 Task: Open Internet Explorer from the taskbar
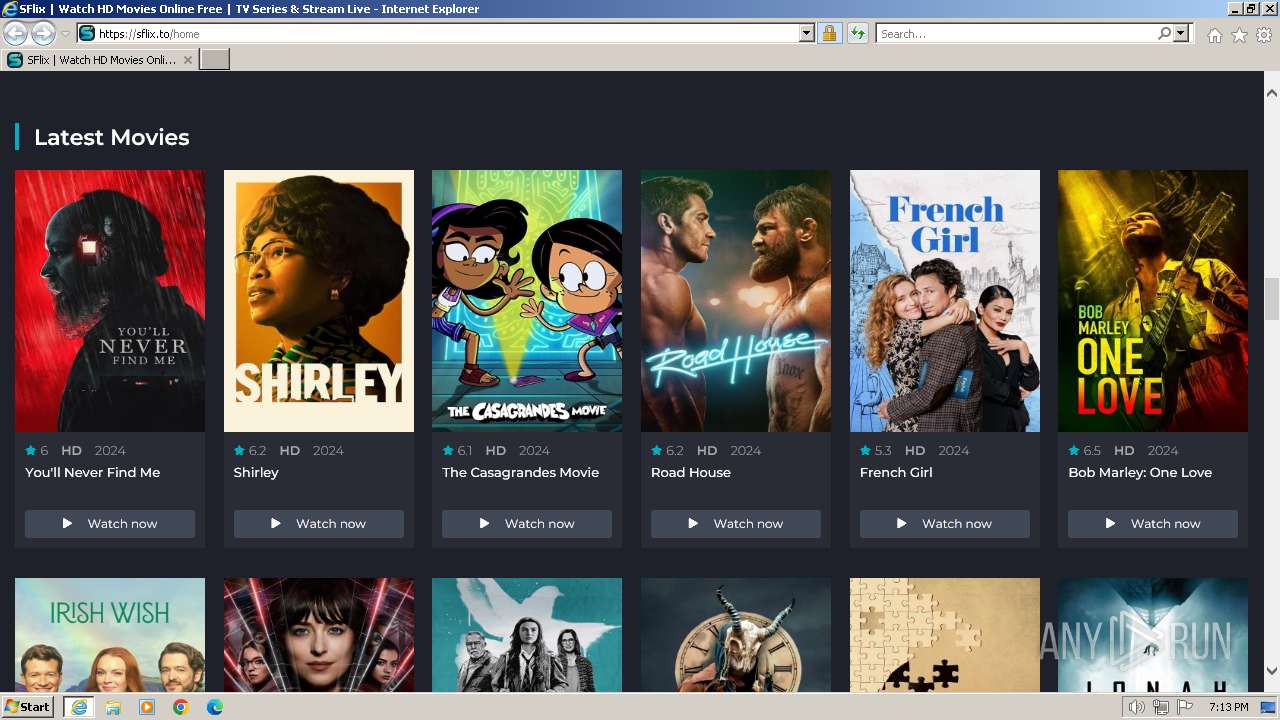pyautogui.click(x=78, y=707)
